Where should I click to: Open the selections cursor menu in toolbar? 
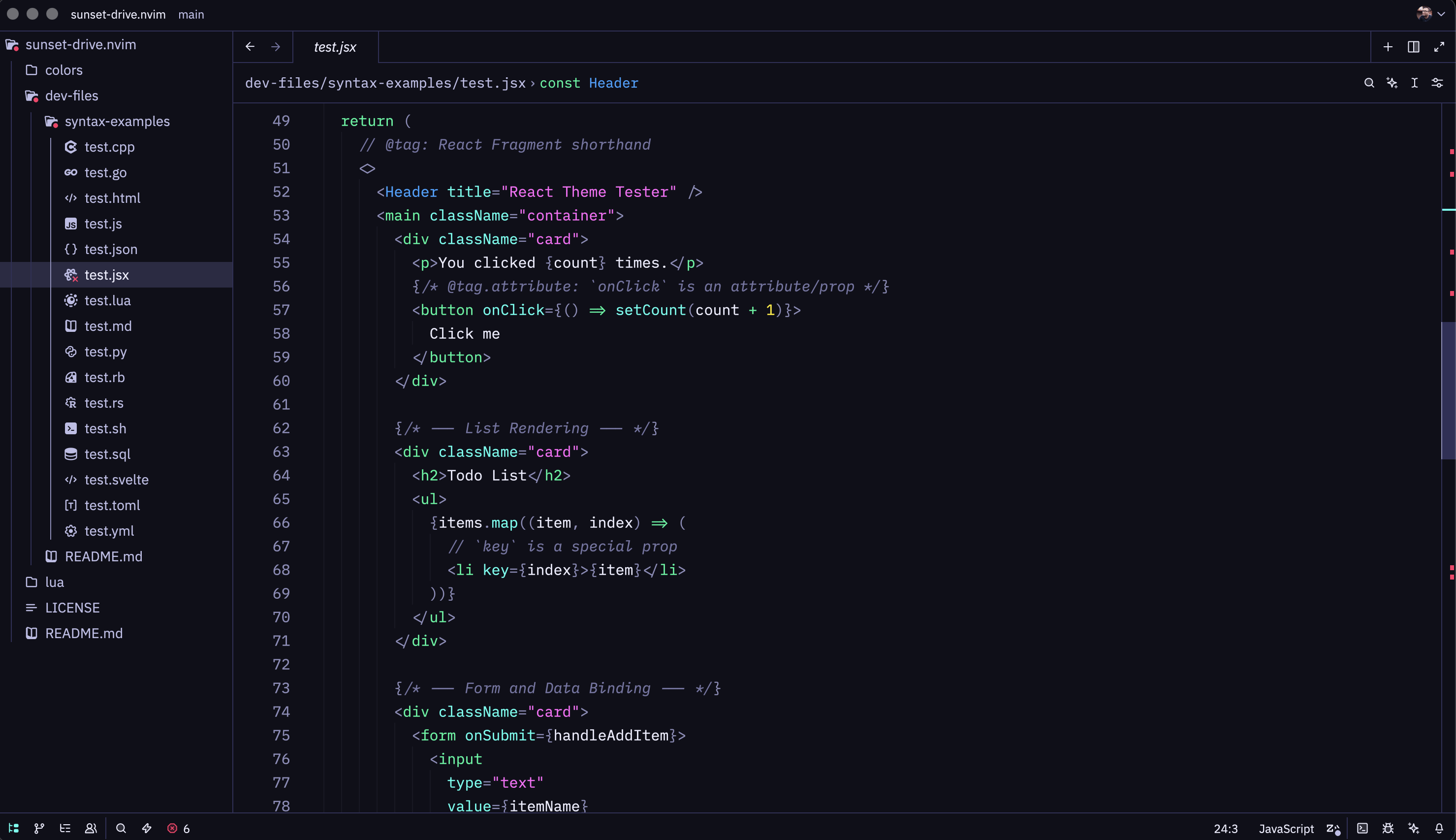tap(1415, 83)
